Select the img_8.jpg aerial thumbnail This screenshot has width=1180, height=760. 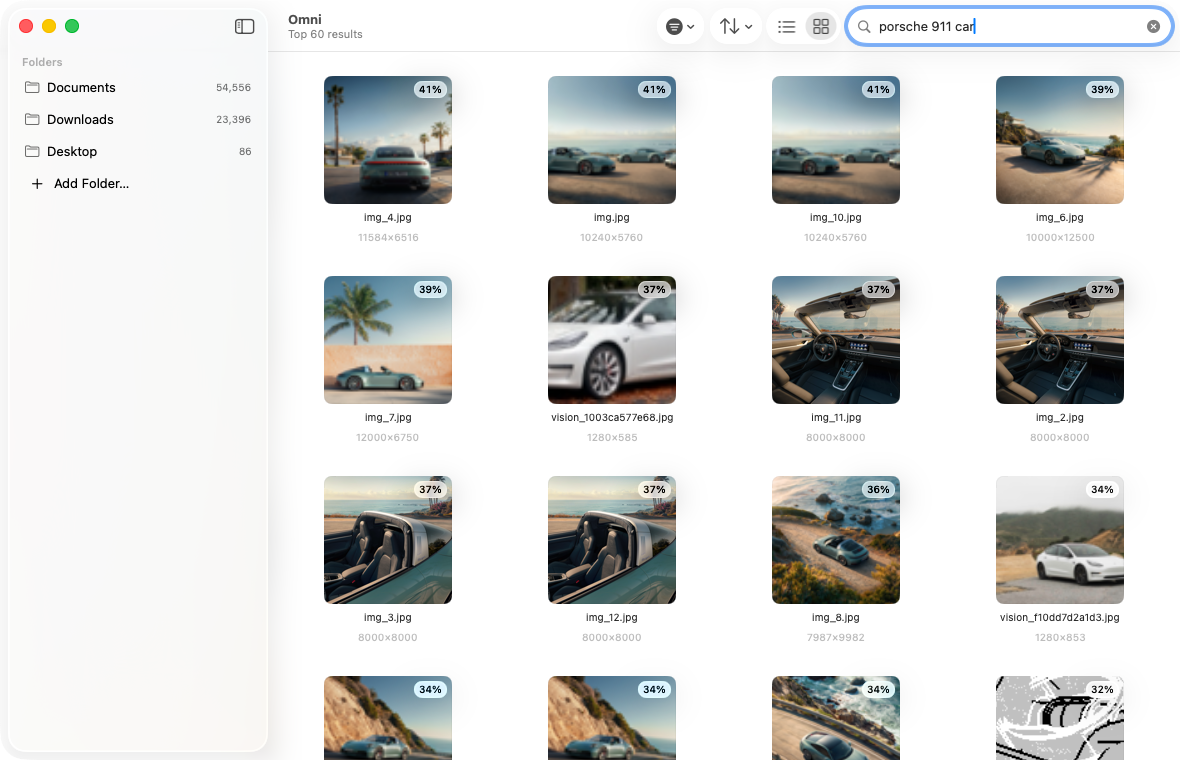click(835, 540)
